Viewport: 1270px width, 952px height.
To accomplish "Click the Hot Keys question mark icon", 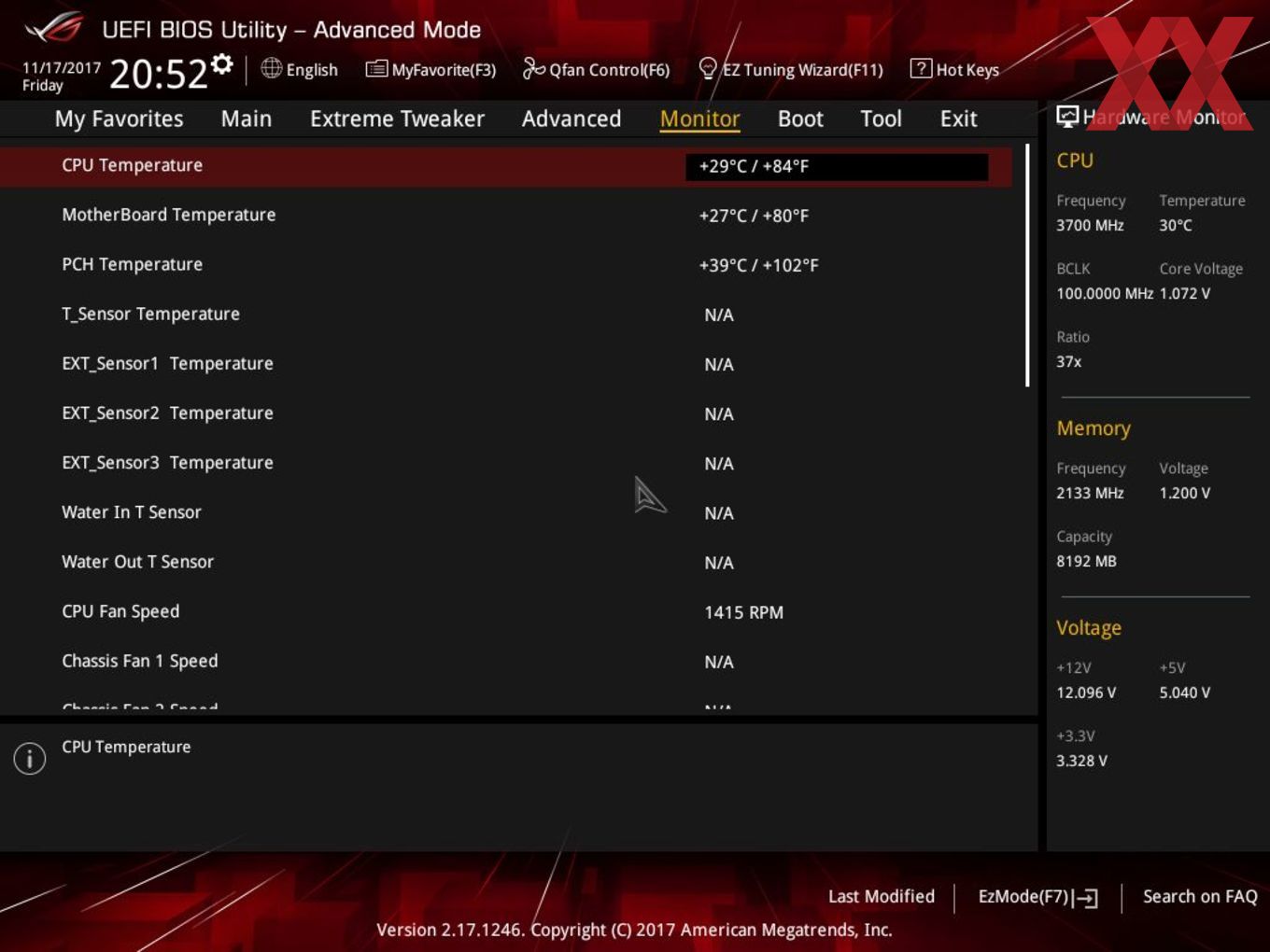I will [921, 68].
